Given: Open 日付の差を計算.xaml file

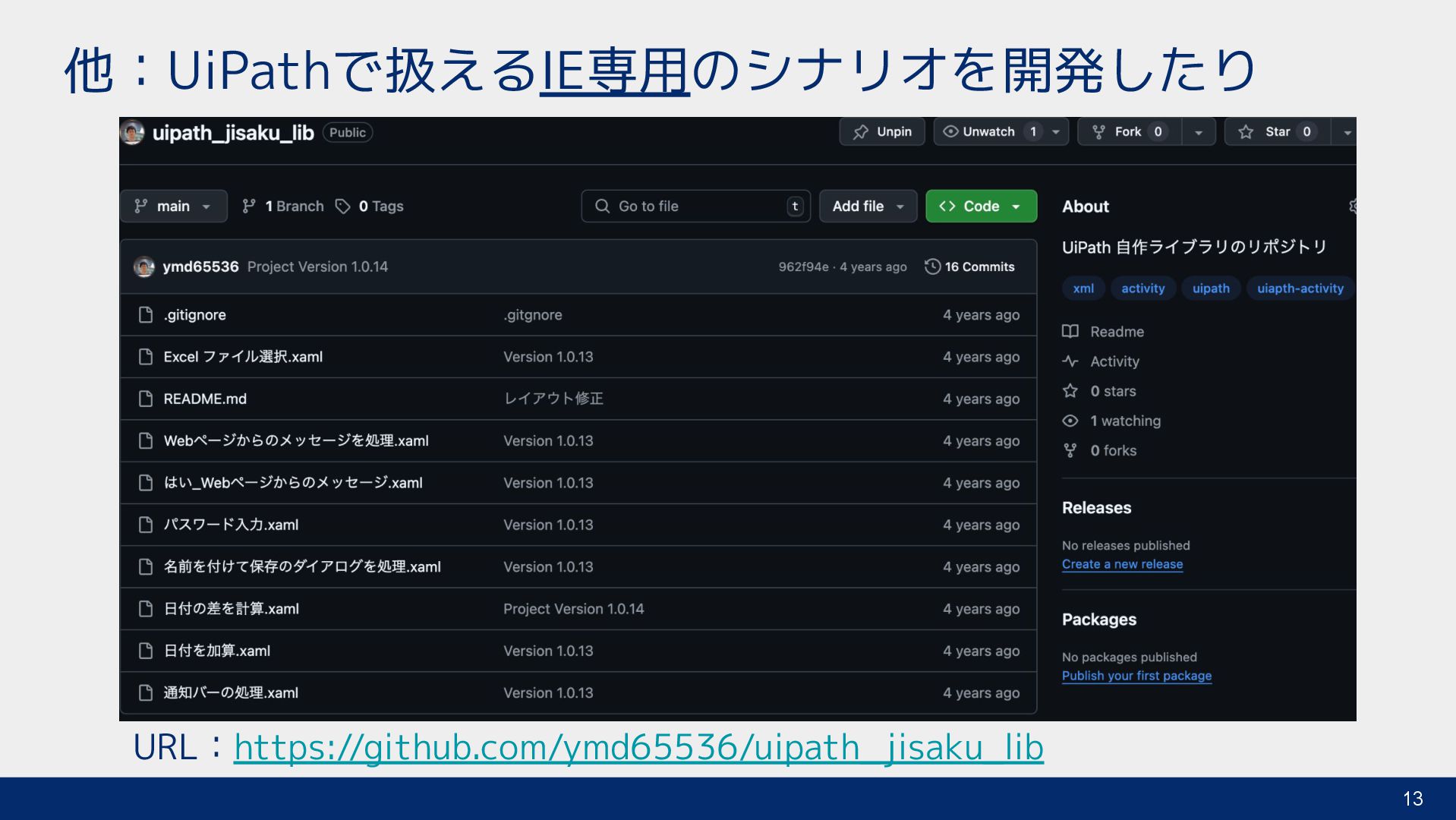Looking at the screenshot, I should click(231, 609).
